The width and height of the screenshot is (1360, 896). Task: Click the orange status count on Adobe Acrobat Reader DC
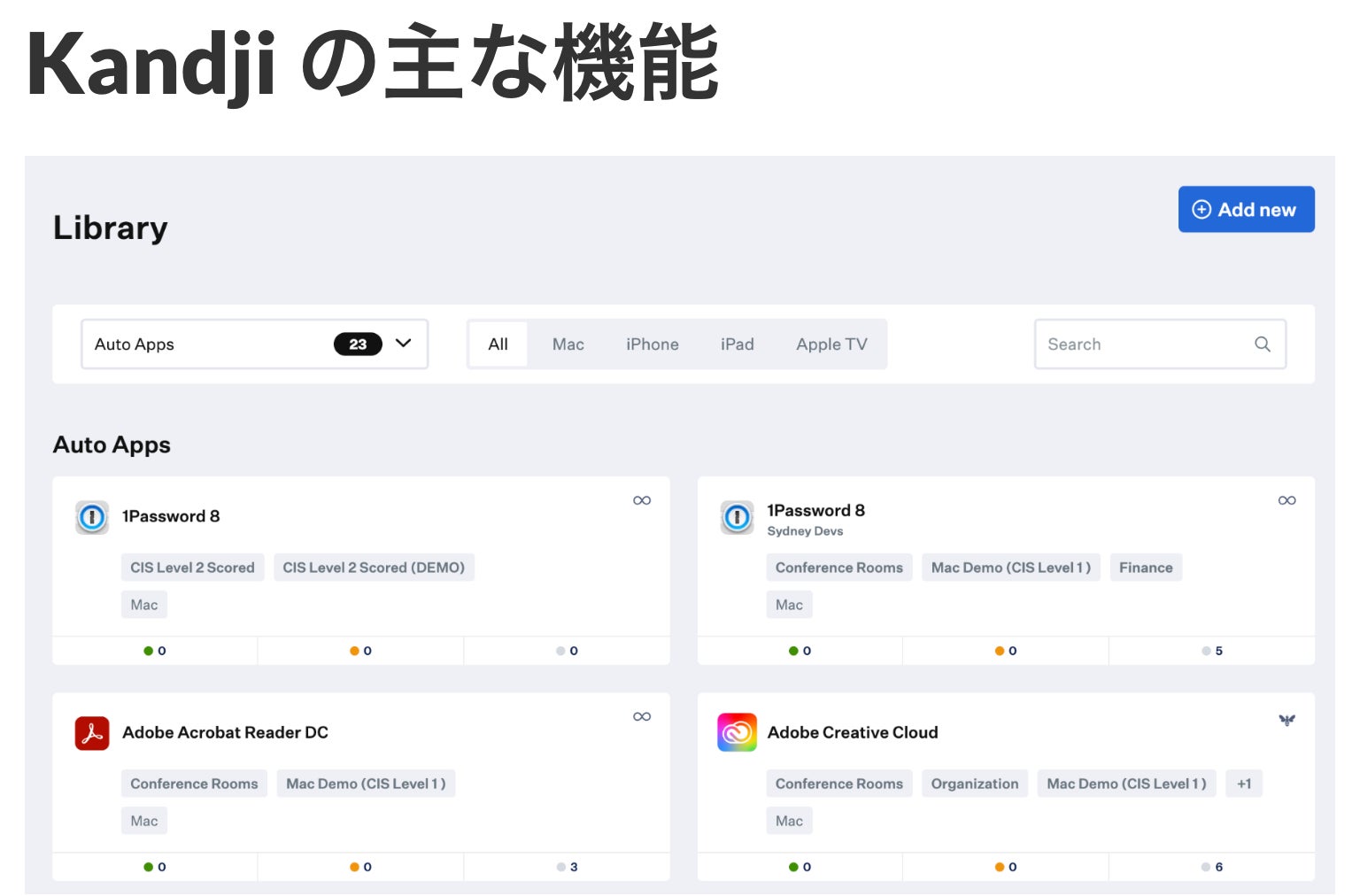click(x=360, y=867)
